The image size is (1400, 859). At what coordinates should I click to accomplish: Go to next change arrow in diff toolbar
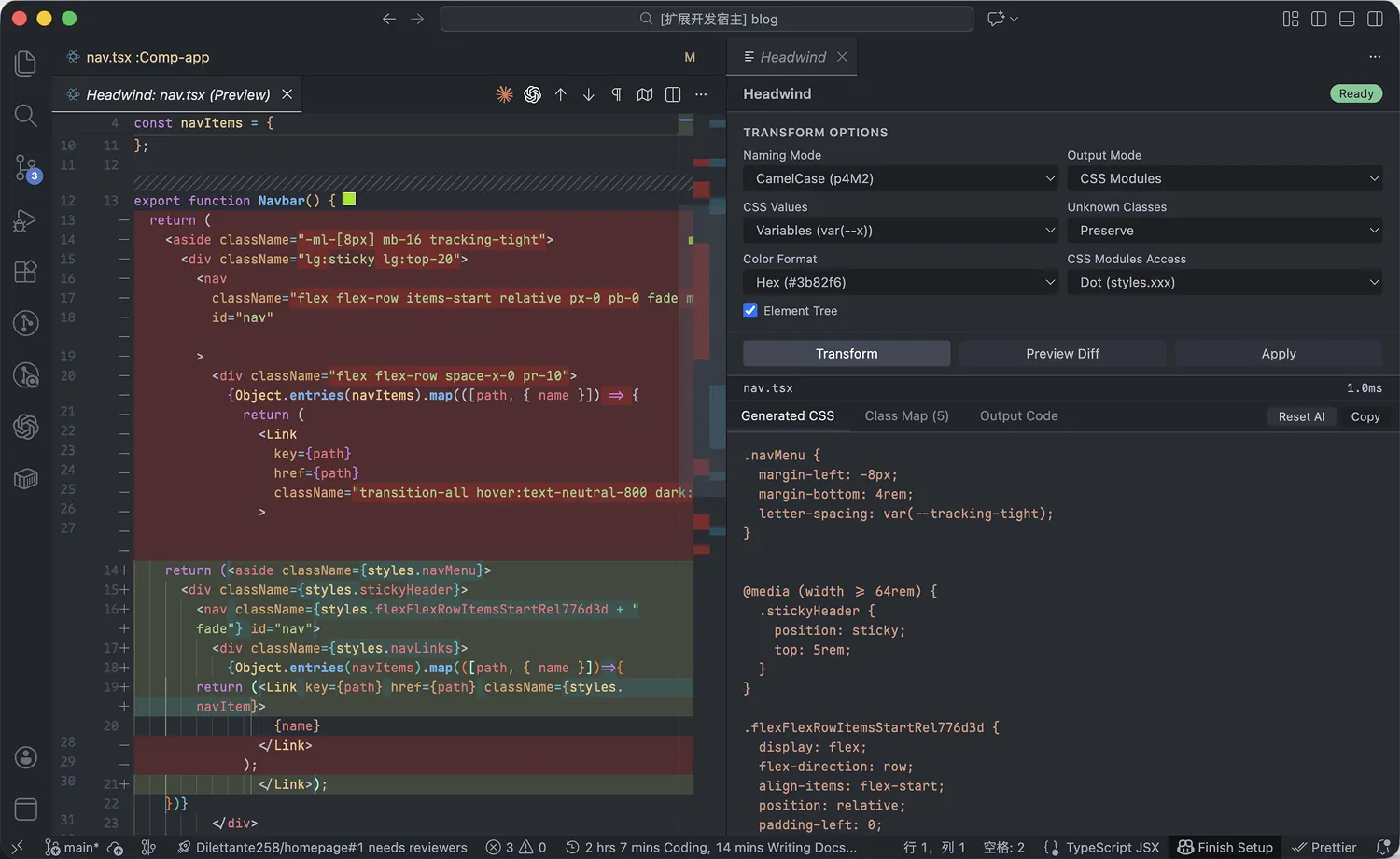(x=589, y=94)
